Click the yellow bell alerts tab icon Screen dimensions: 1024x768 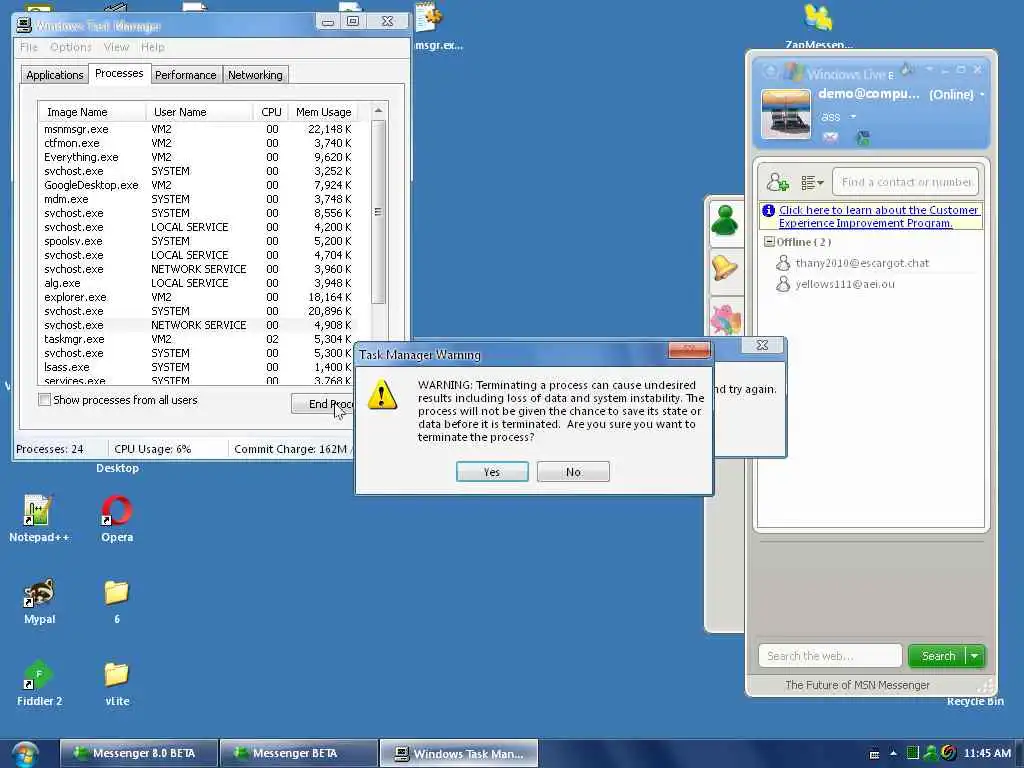coord(725,268)
